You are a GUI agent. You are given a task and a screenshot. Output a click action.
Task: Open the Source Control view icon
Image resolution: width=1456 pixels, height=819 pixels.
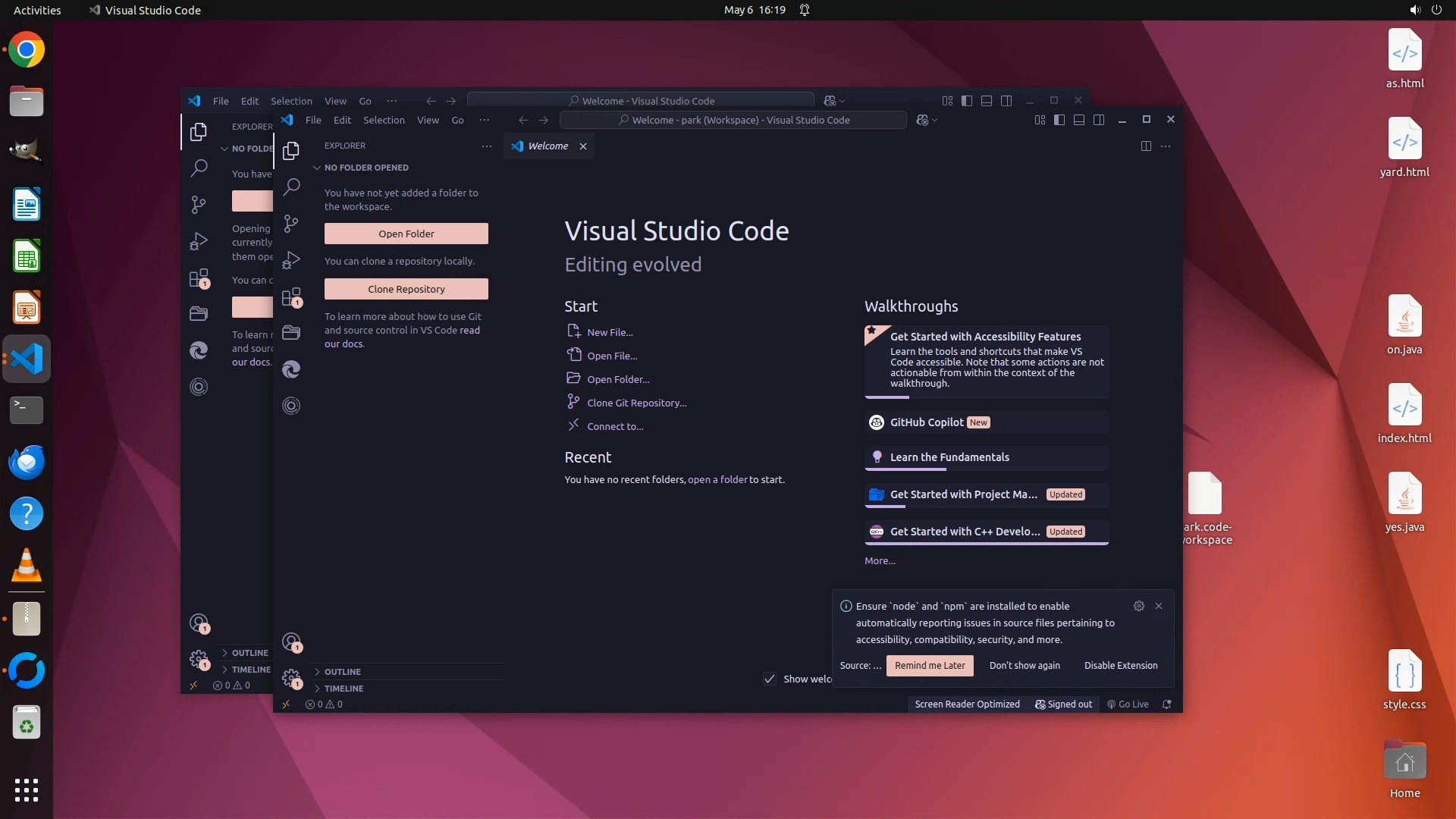tap(291, 224)
